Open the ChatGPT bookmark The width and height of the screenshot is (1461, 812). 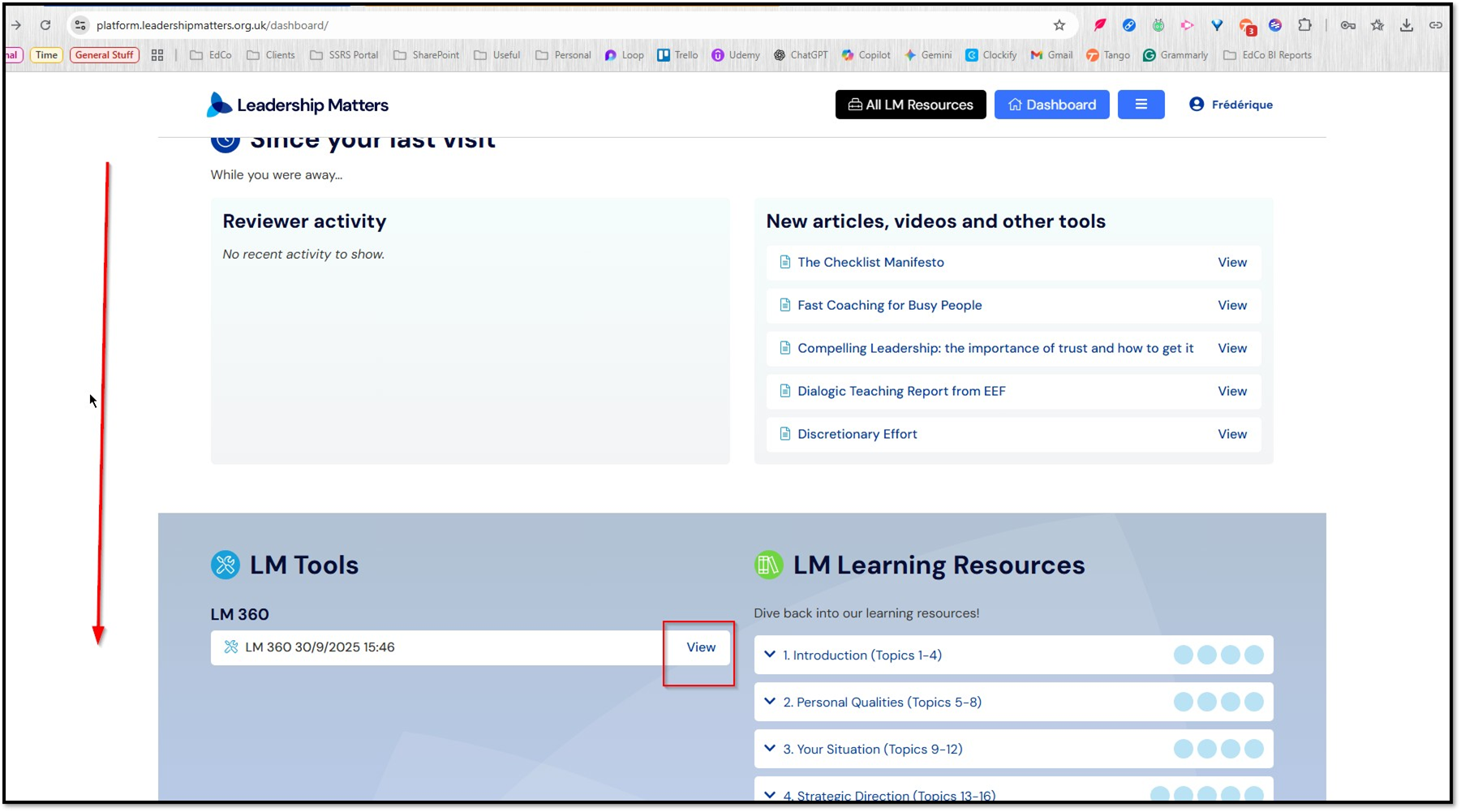click(800, 55)
